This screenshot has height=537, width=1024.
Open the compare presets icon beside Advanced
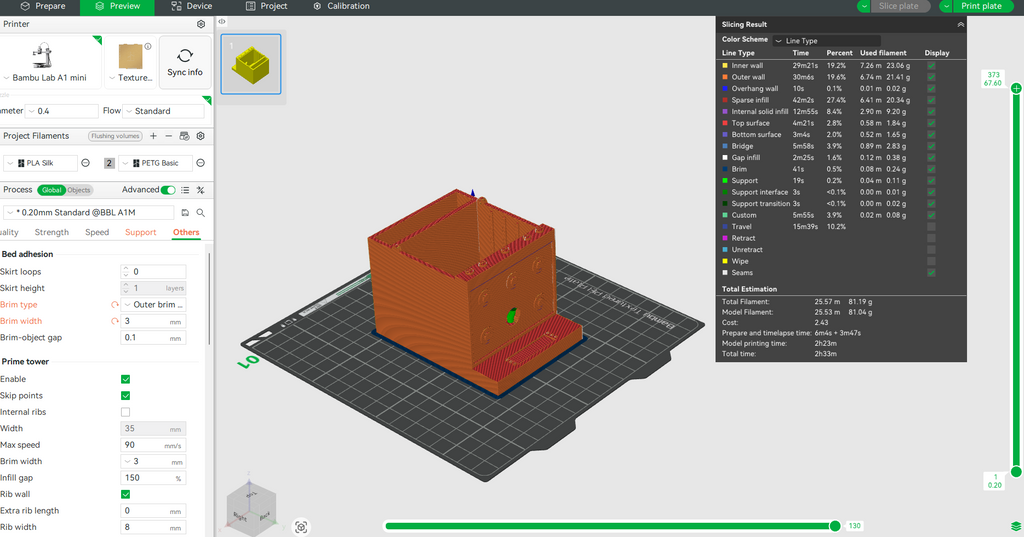click(x=201, y=190)
